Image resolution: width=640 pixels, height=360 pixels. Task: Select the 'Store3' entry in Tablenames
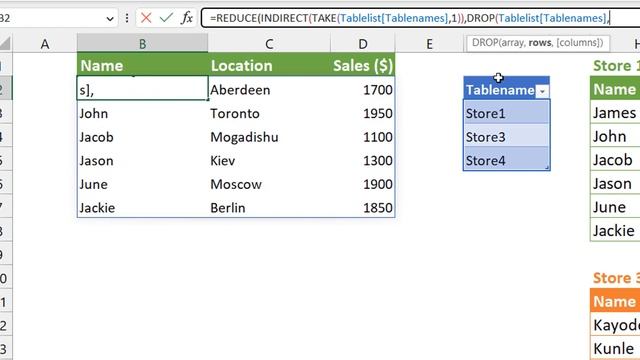(507, 137)
